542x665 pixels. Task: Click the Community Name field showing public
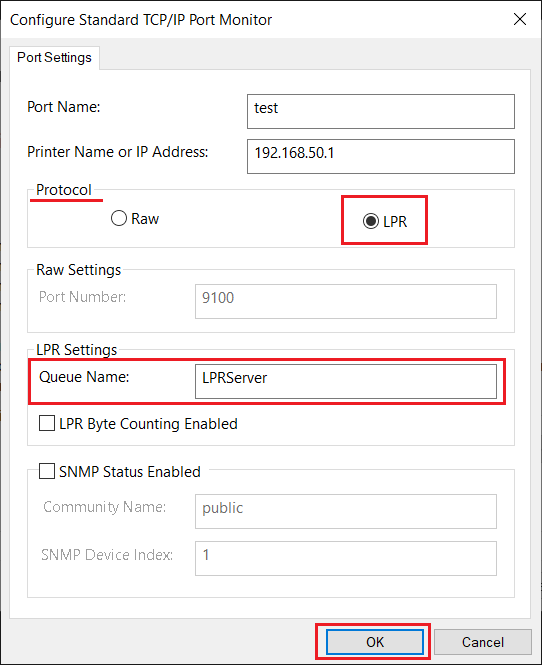point(346,511)
